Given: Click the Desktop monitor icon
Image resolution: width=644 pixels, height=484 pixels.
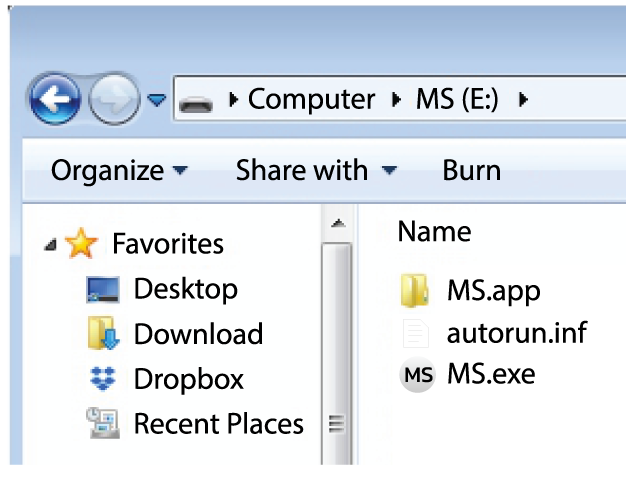Looking at the screenshot, I should pos(103,289).
